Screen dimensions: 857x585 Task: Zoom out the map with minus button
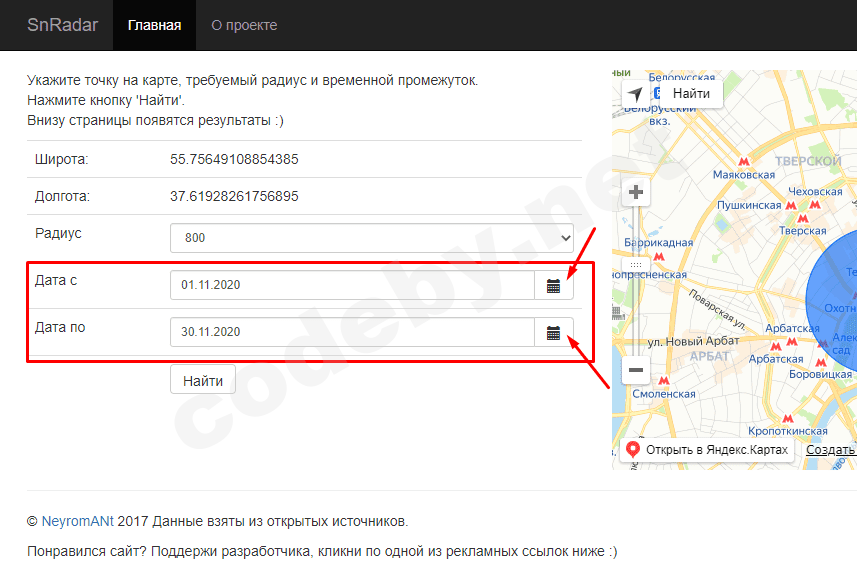(x=636, y=370)
